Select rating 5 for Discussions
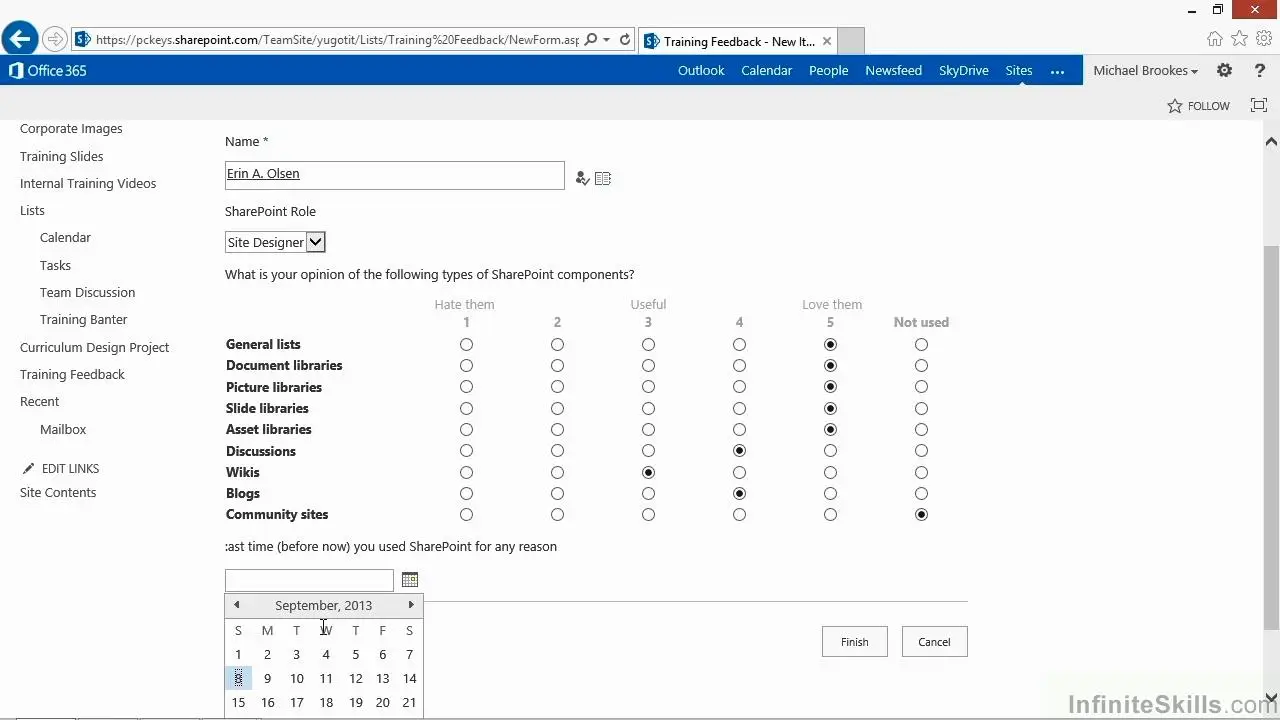Image resolution: width=1280 pixels, height=720 pixels. click(830, 451)
